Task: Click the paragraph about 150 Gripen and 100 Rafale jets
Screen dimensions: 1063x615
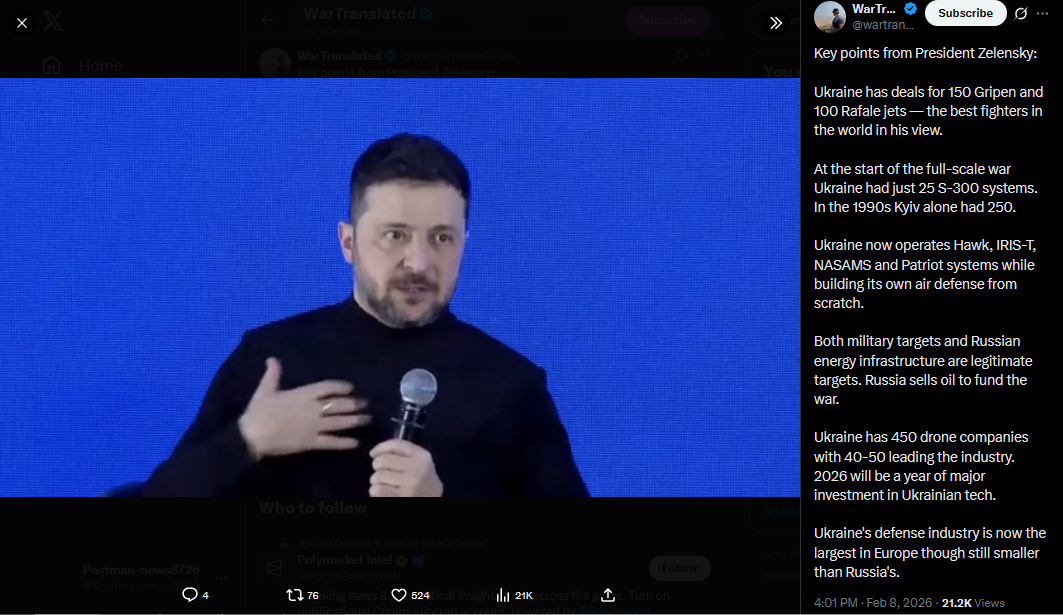Action: [928, 111]
